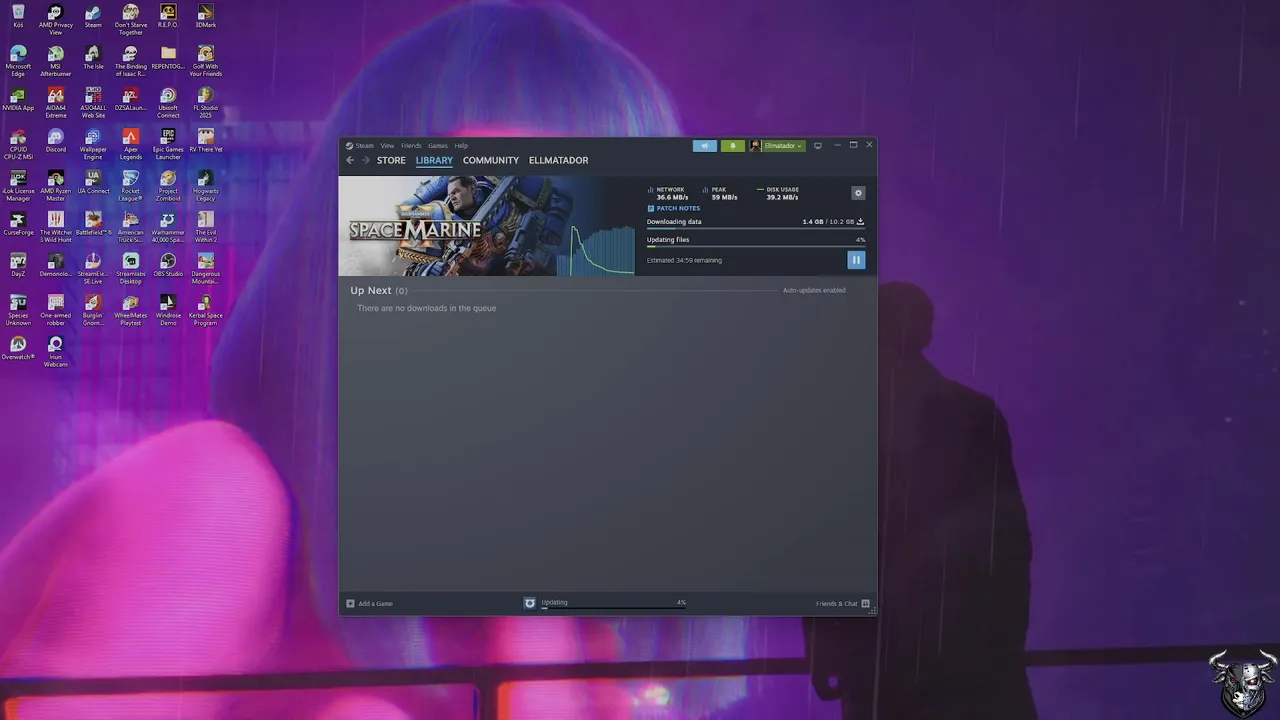This screenshot has width=1280, height=720.
Task: Open the Warhammer 40,000 Space Marine shortcut
Action: click(x=168, y=225)
